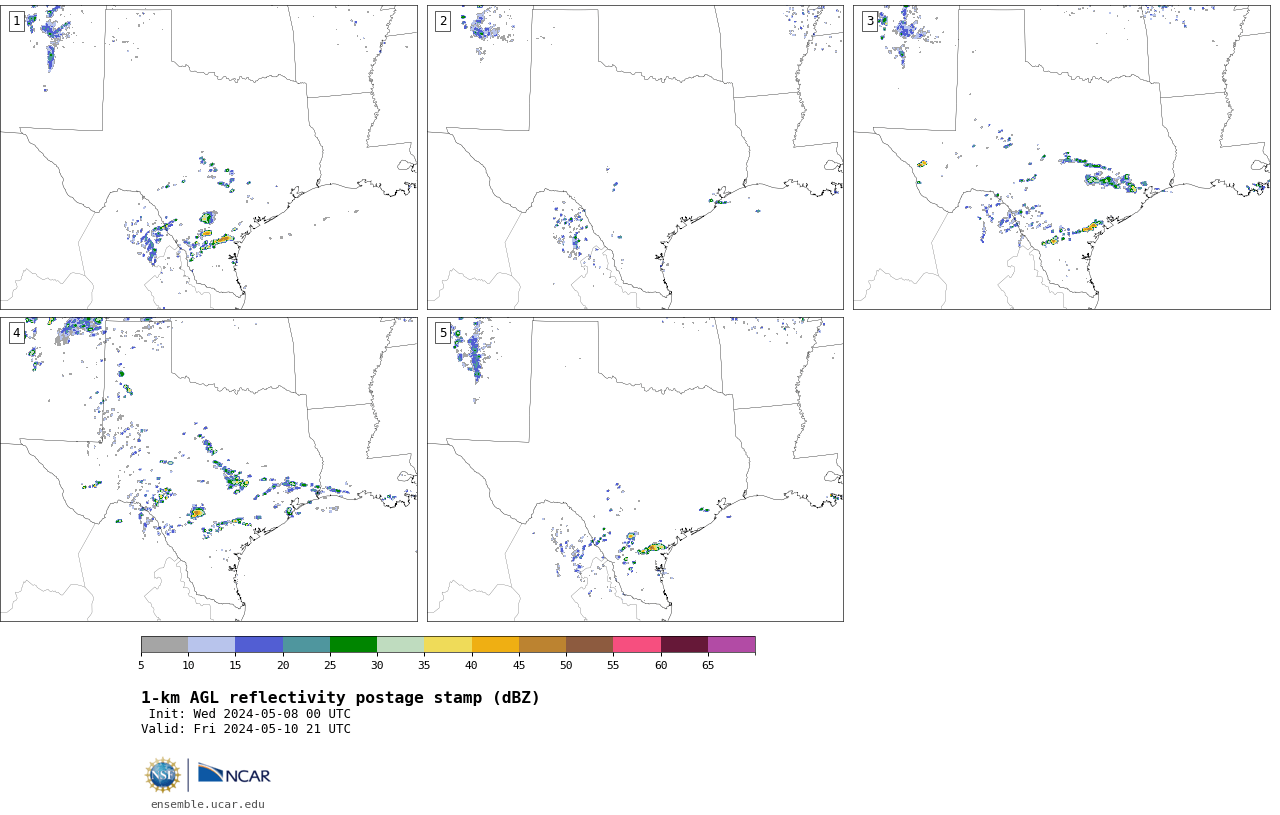
Task: Click the Init: Wed 2024-05-08 00 UTC line
Action: click(x=250, y=714)
